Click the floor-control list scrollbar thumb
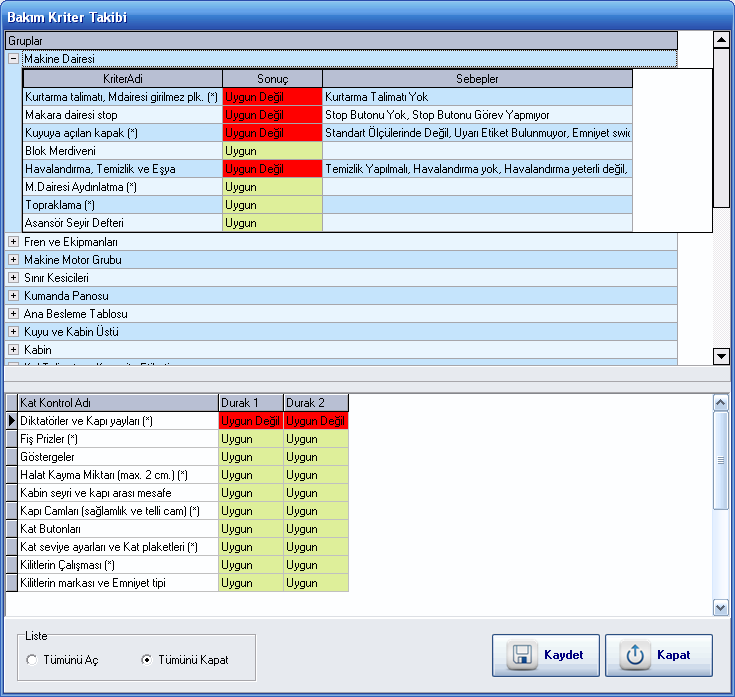 720,460
